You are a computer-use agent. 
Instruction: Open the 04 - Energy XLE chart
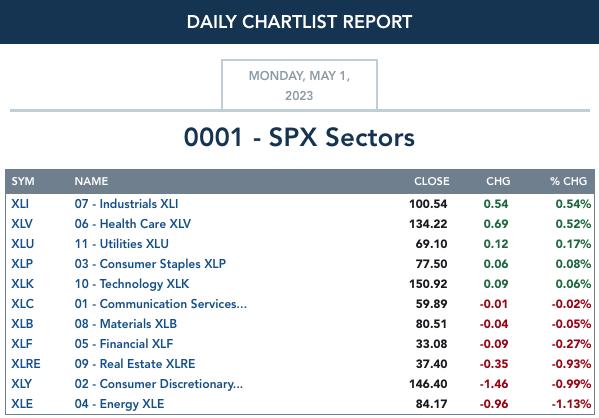[x=119, y=403]
